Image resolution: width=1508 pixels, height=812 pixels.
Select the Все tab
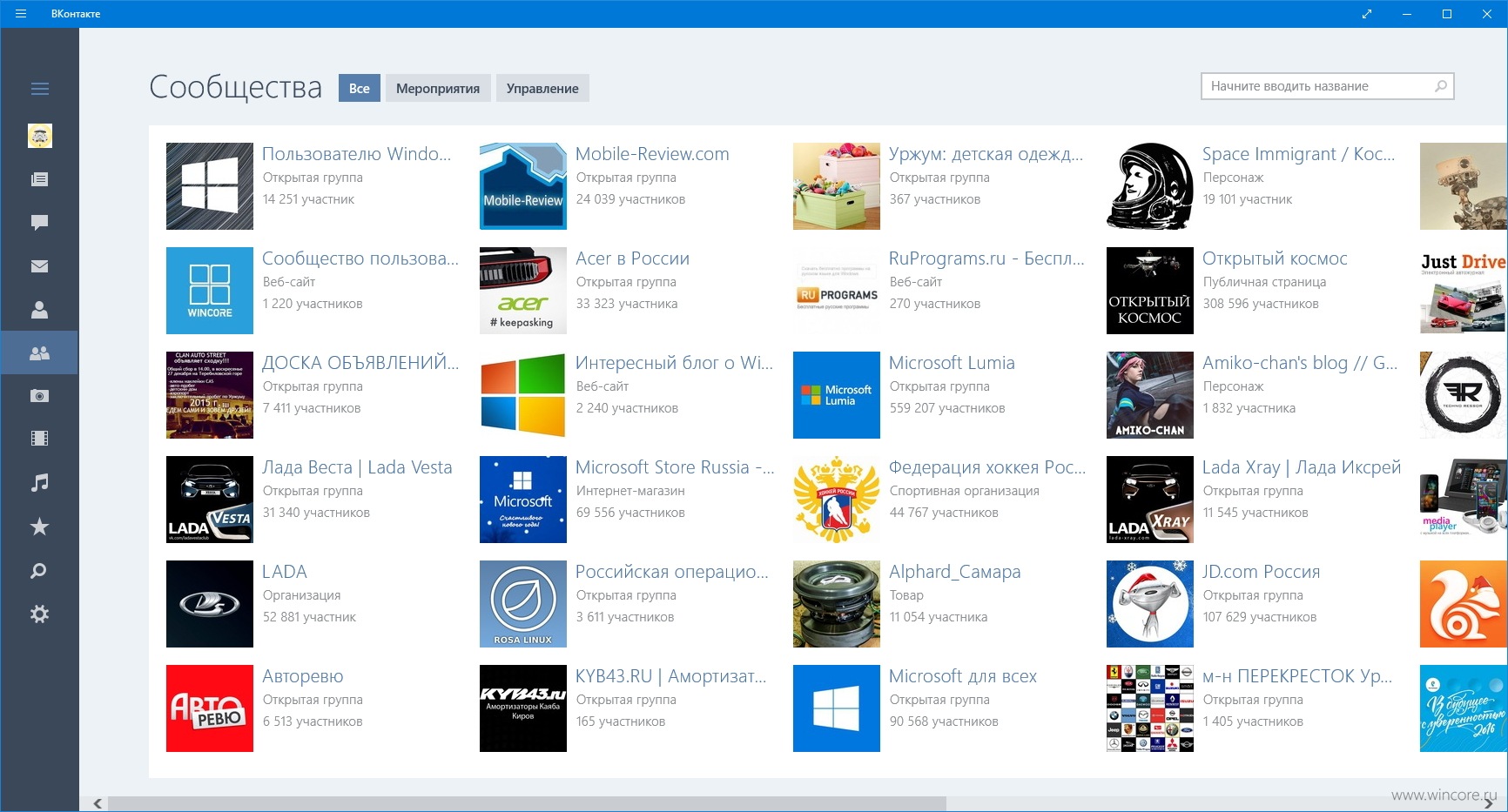coord(360,88)
